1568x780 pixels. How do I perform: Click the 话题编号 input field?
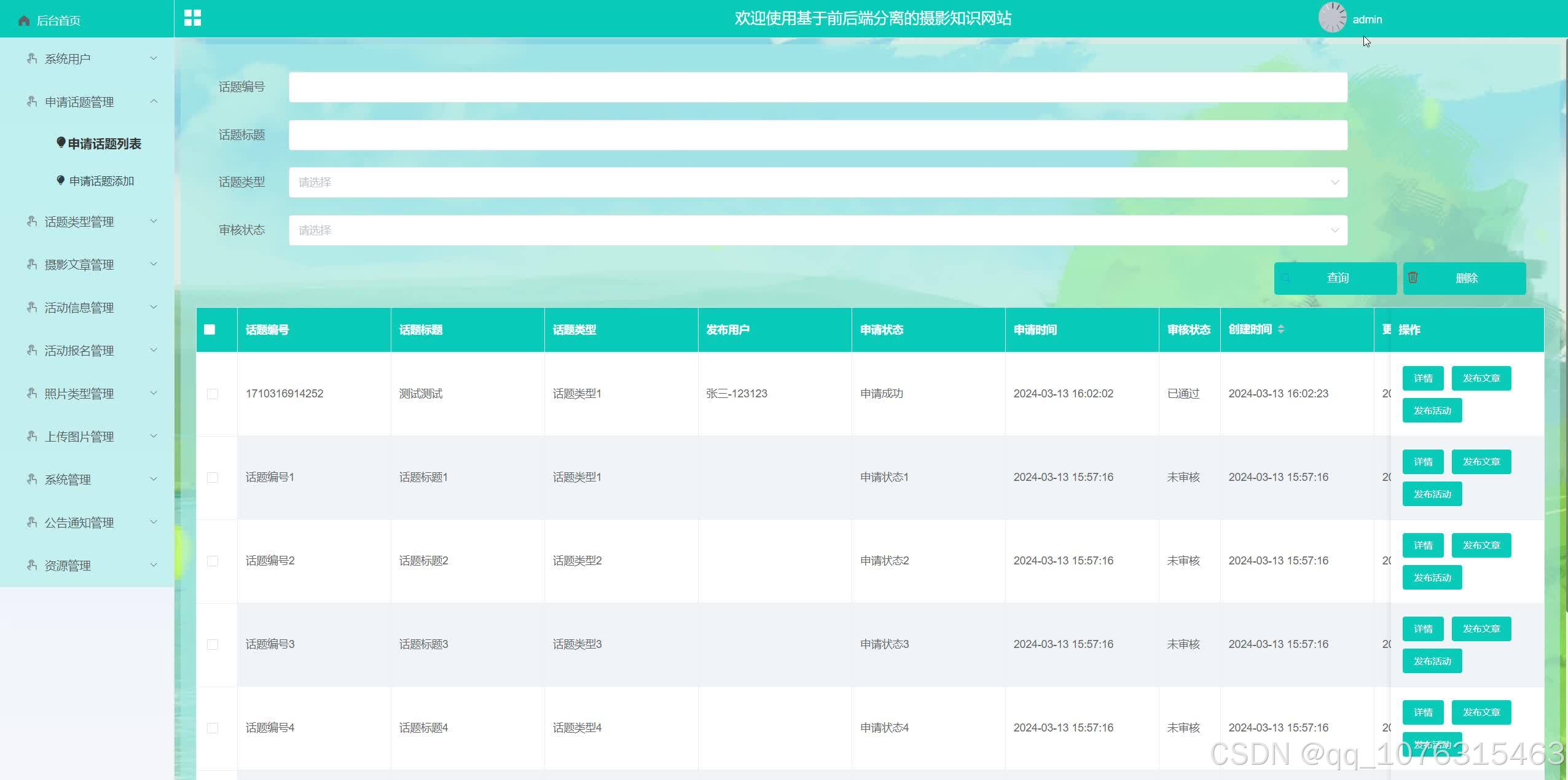[x=818, y=87]
